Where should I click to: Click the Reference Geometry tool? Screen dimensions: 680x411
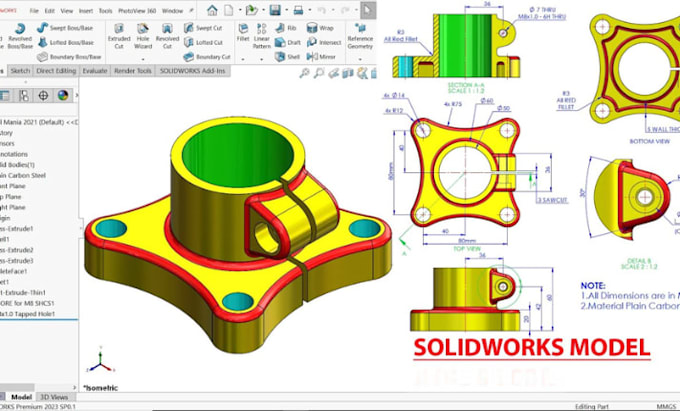[360, 36]
